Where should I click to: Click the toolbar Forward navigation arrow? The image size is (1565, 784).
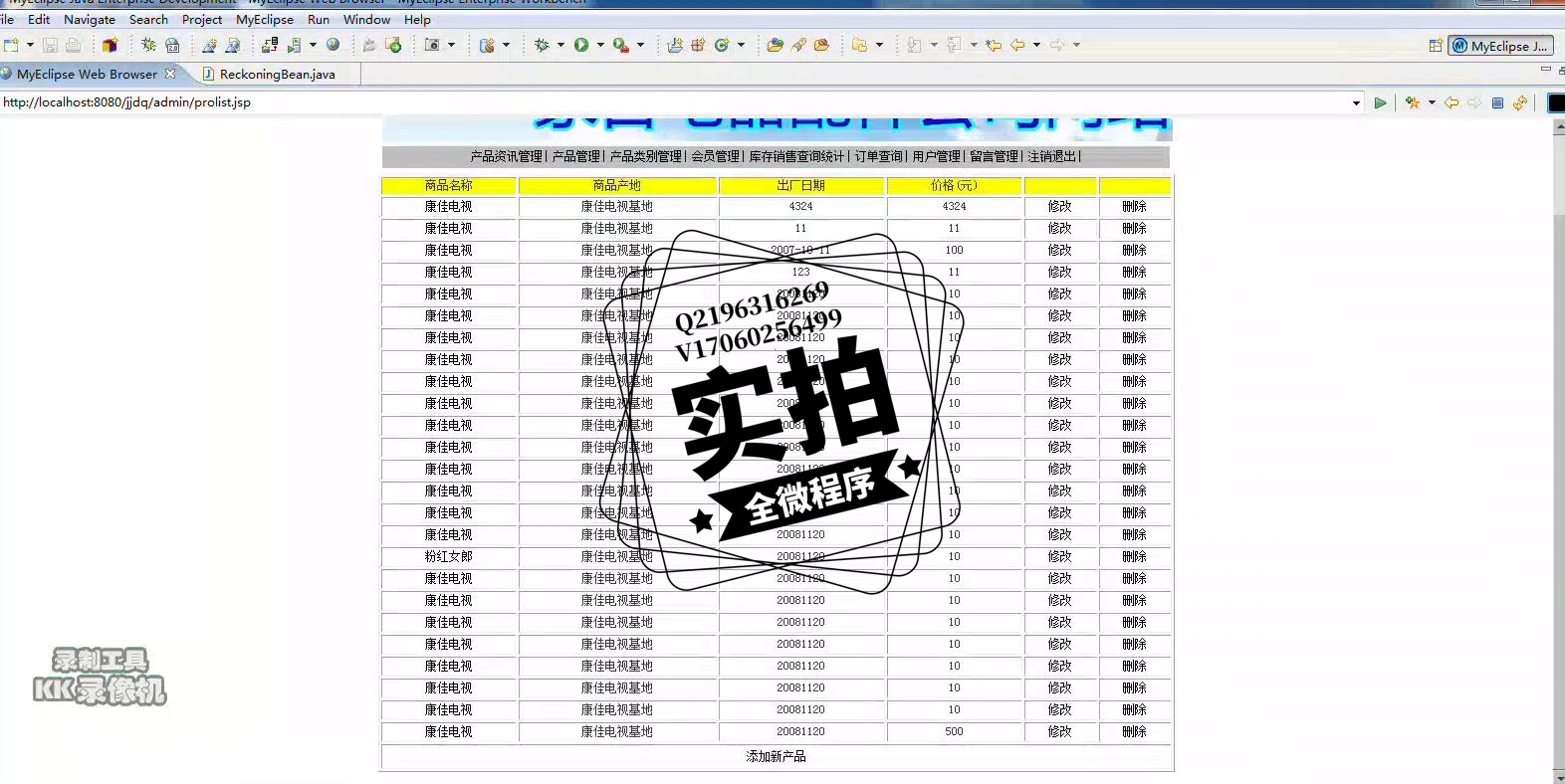1057,45
